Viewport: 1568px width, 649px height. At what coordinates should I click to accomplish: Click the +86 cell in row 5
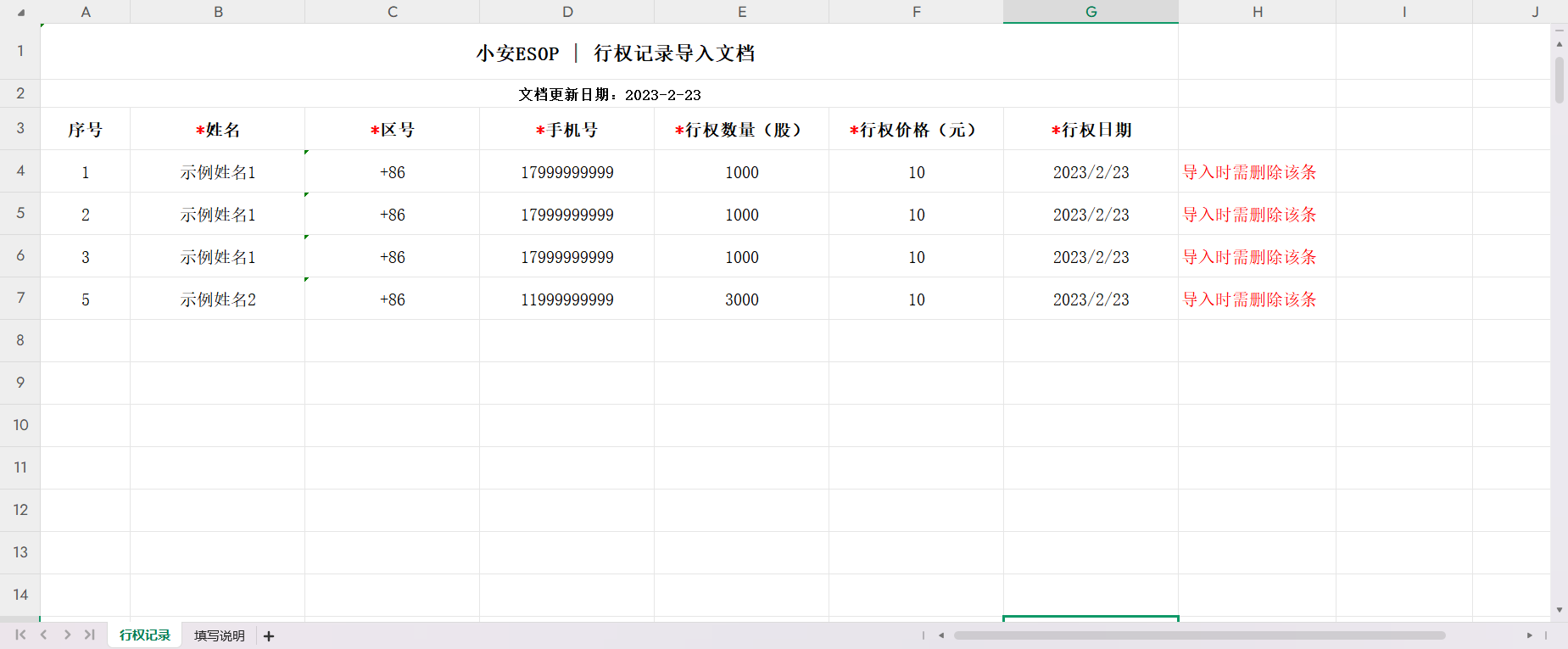393,214
